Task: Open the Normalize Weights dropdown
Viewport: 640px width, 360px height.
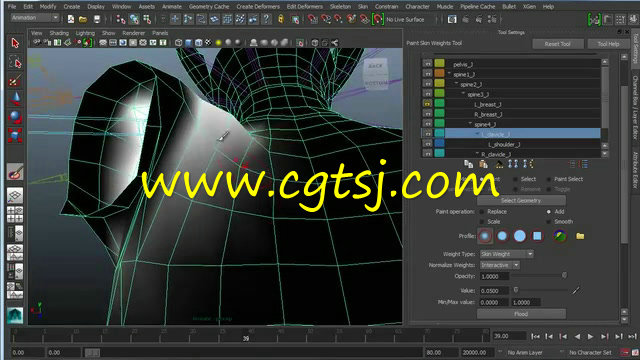Action: (x=500, y=265)
